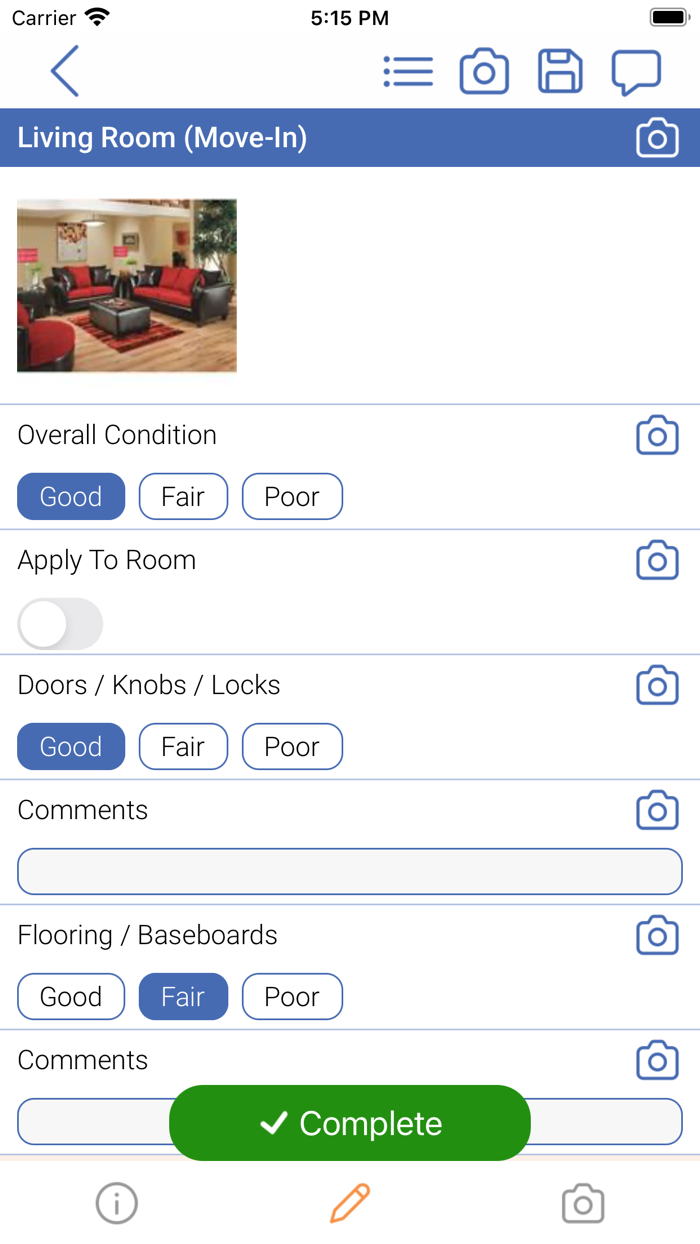Click the camera icon in the top toolbar

tap(484, 71)
